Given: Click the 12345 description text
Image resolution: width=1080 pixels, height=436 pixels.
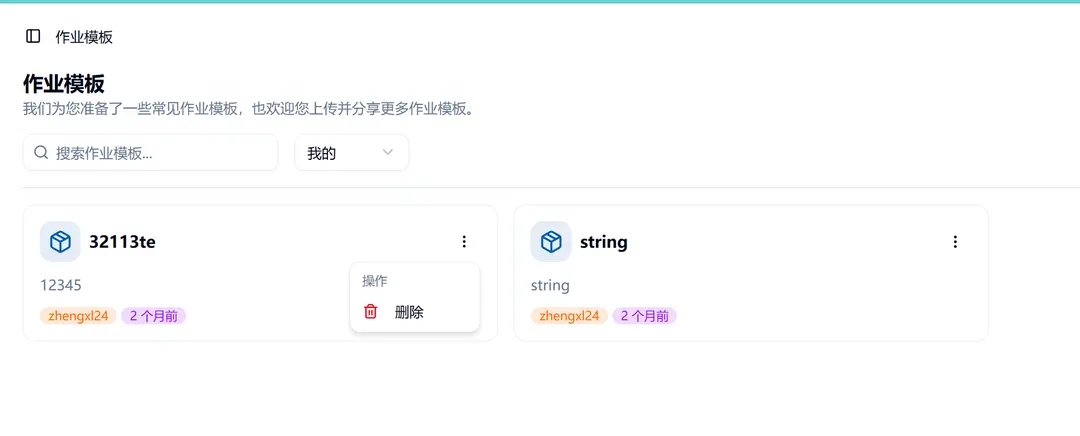Looking at the screenshot, I should pos(61,285).
